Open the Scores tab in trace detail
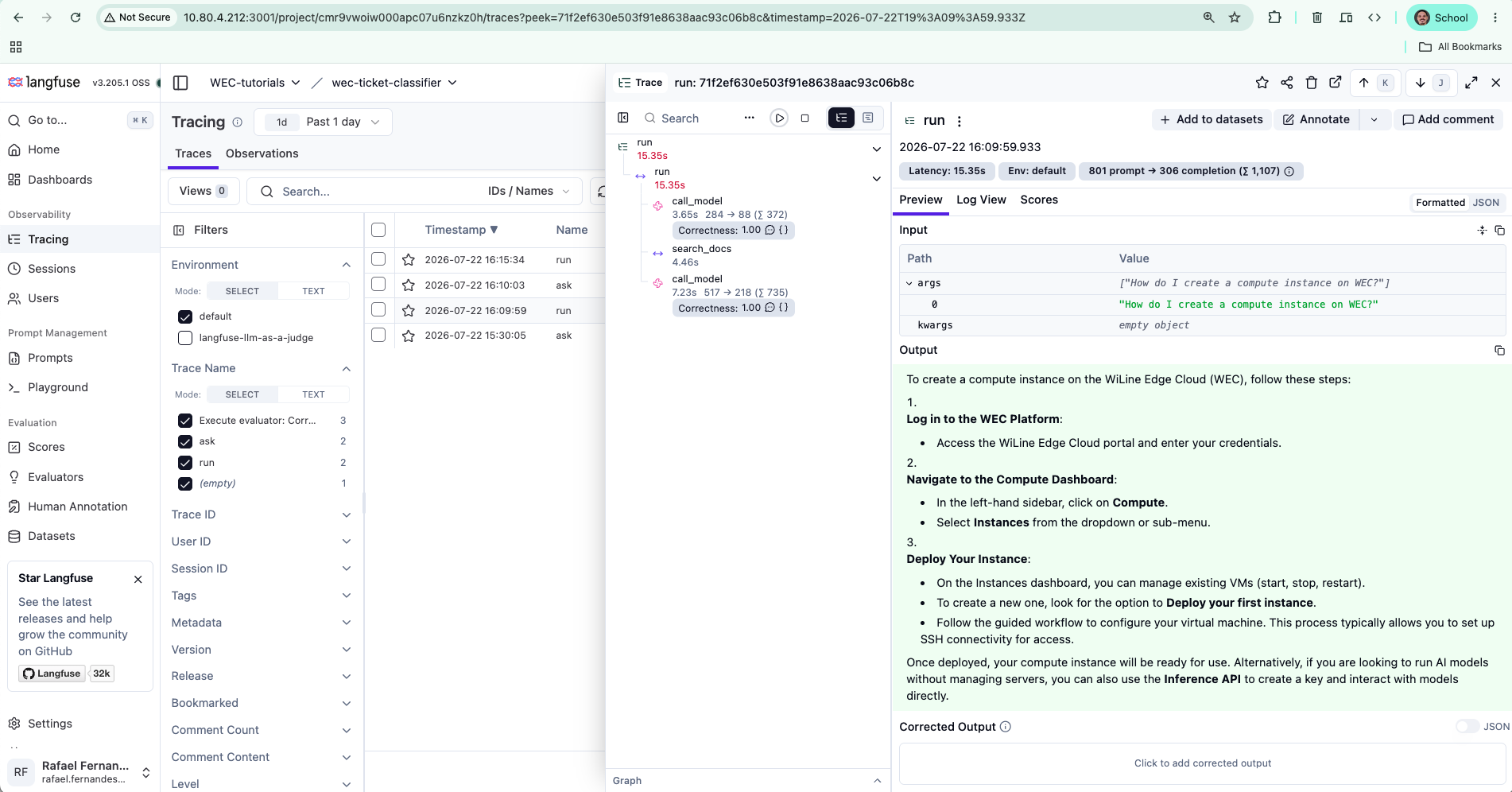 (x=1039, y=200)
